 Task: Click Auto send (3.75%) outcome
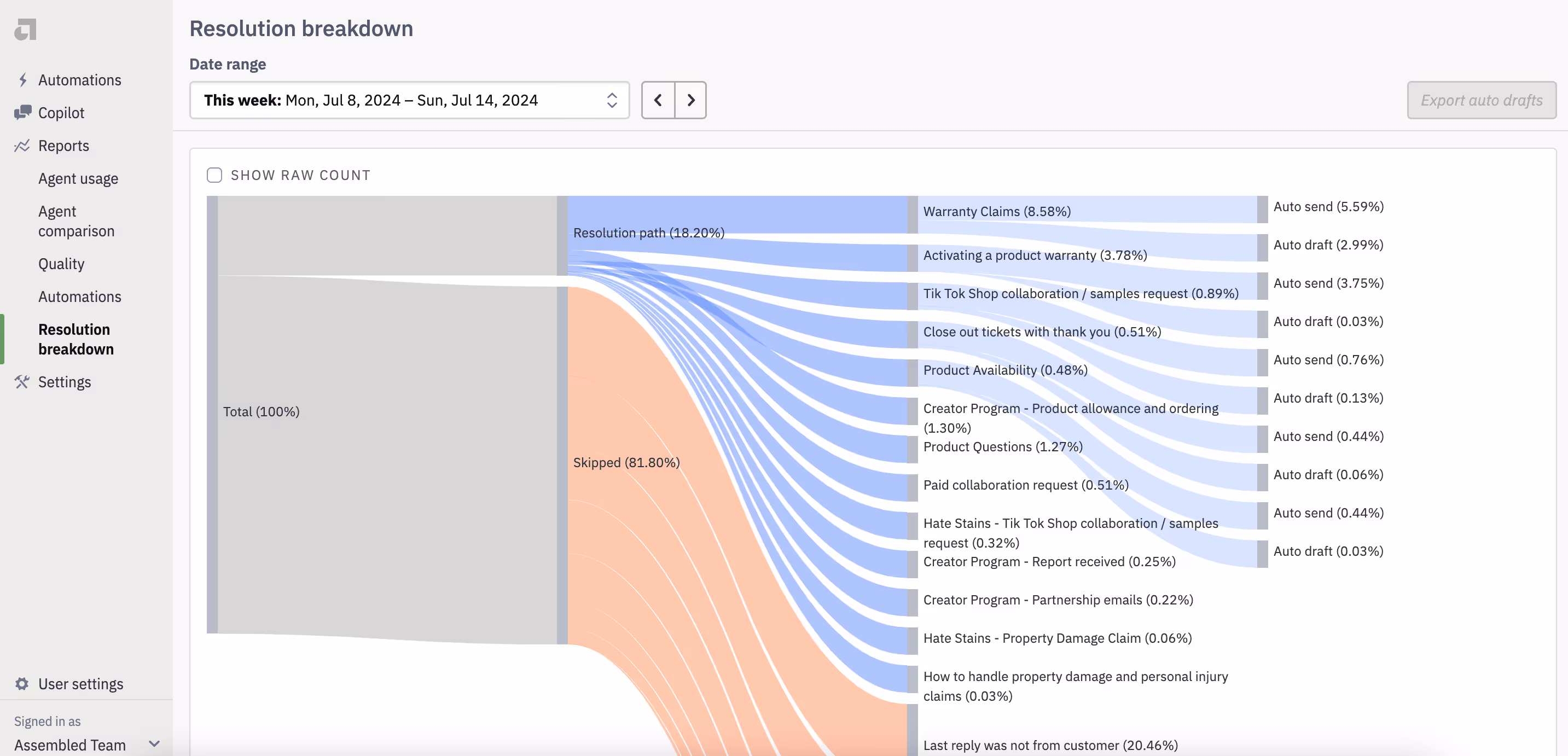tap(1328, 283)
